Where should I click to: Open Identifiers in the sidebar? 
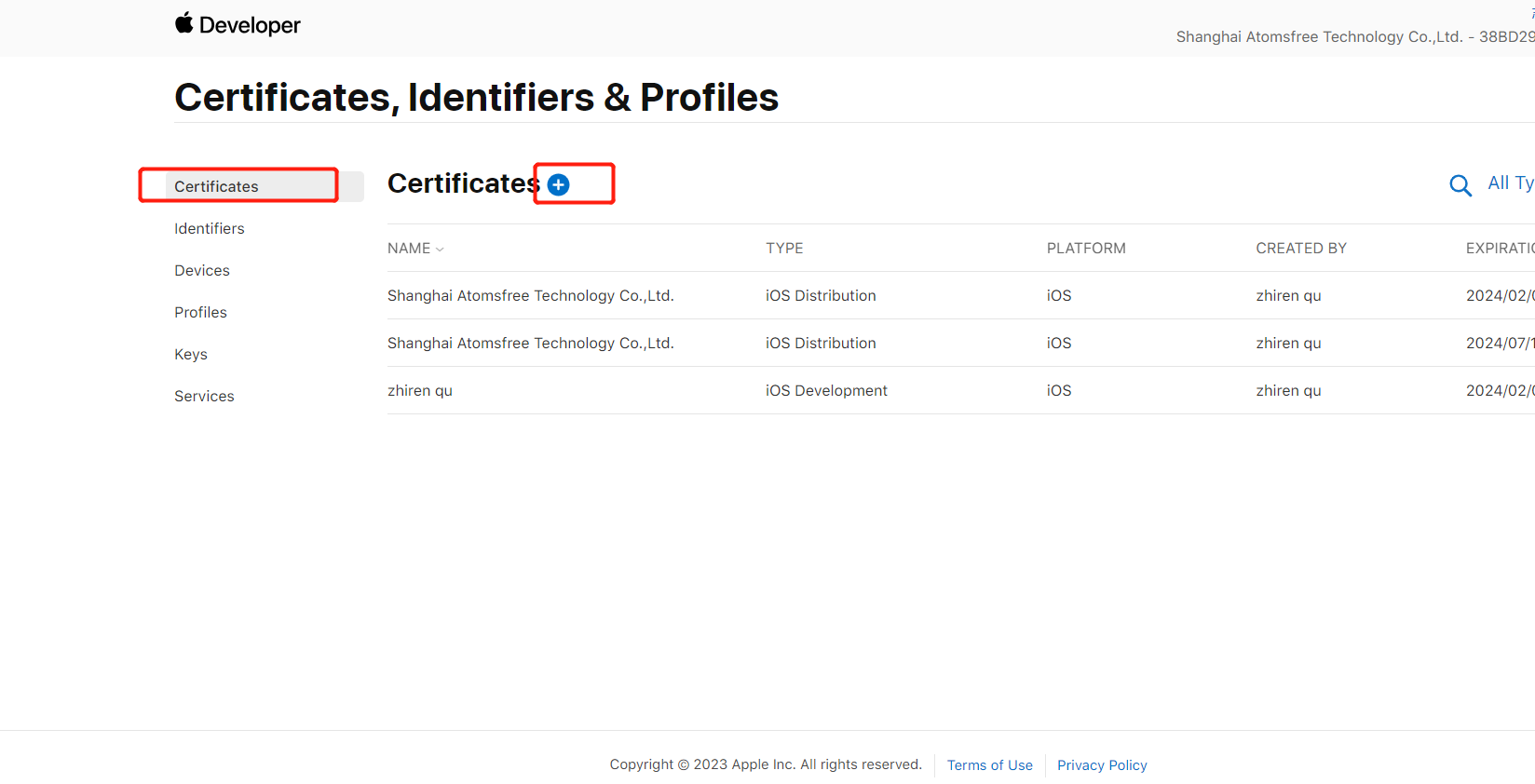coord(210,228)
